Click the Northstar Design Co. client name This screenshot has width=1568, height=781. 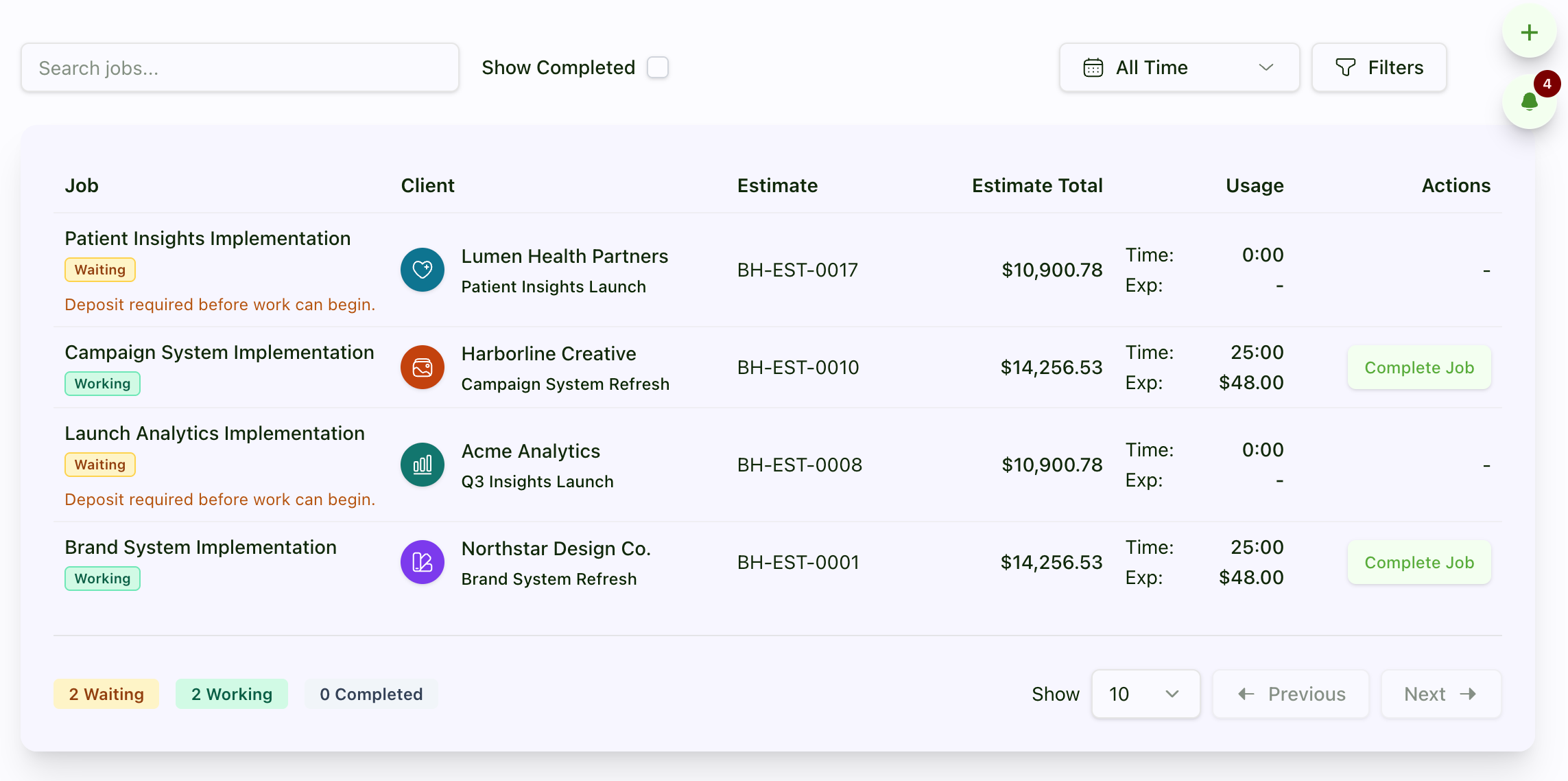point(556,548)
